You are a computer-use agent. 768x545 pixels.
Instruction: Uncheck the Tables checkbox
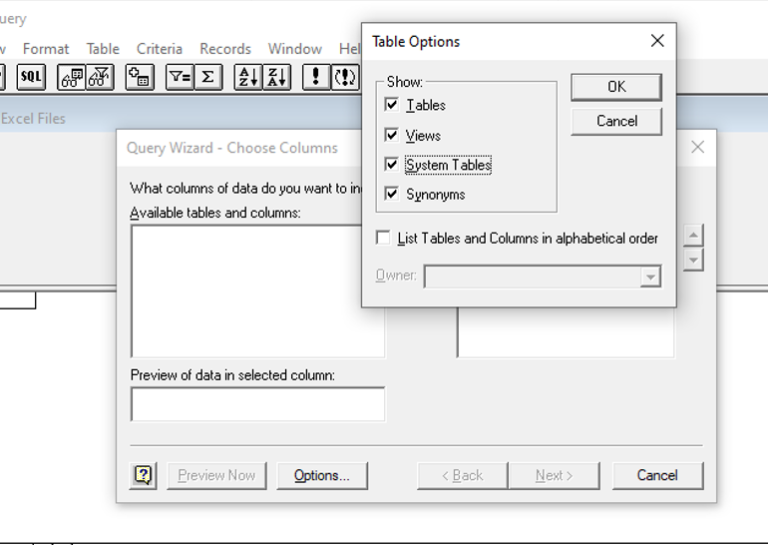[x=391, y=104]
